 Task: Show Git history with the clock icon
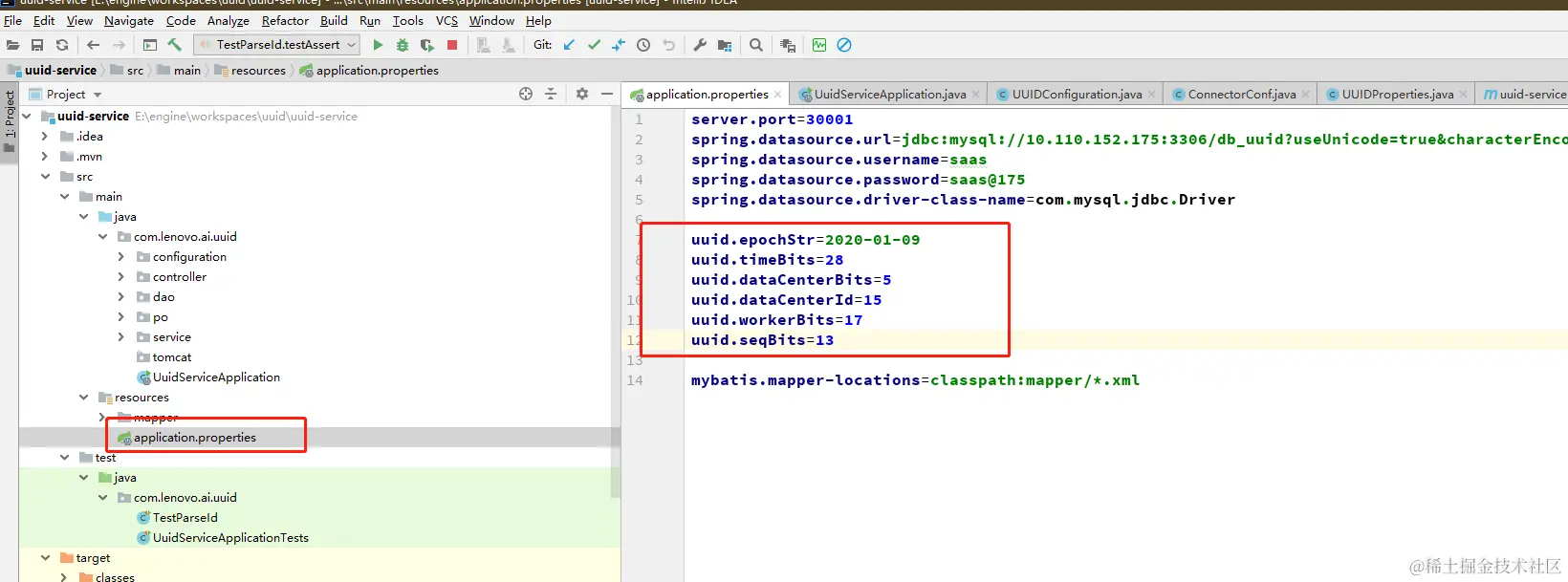643,45
